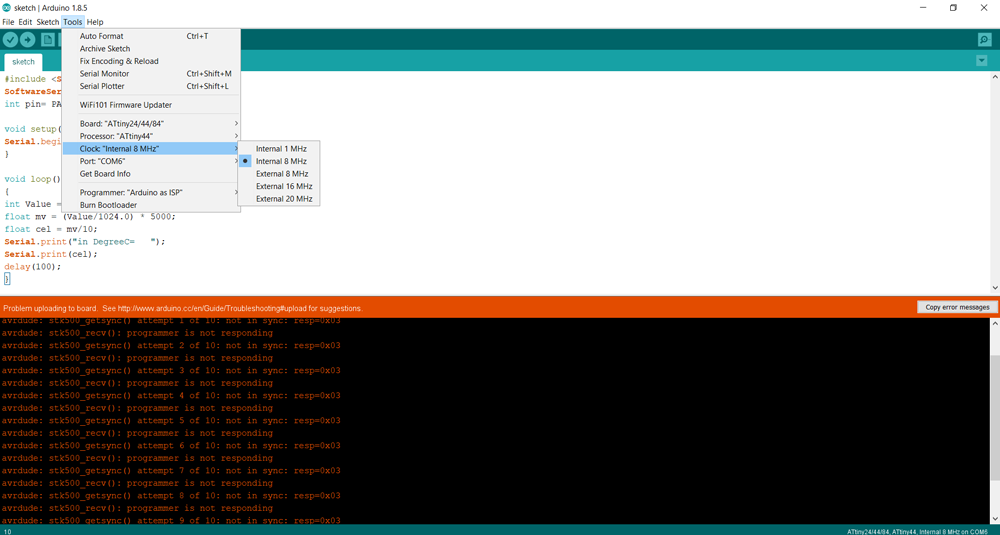Click the closing brace on last code line
Image resolution: width=1000 pixels, height=535 pixels.
tap(7, 279)
